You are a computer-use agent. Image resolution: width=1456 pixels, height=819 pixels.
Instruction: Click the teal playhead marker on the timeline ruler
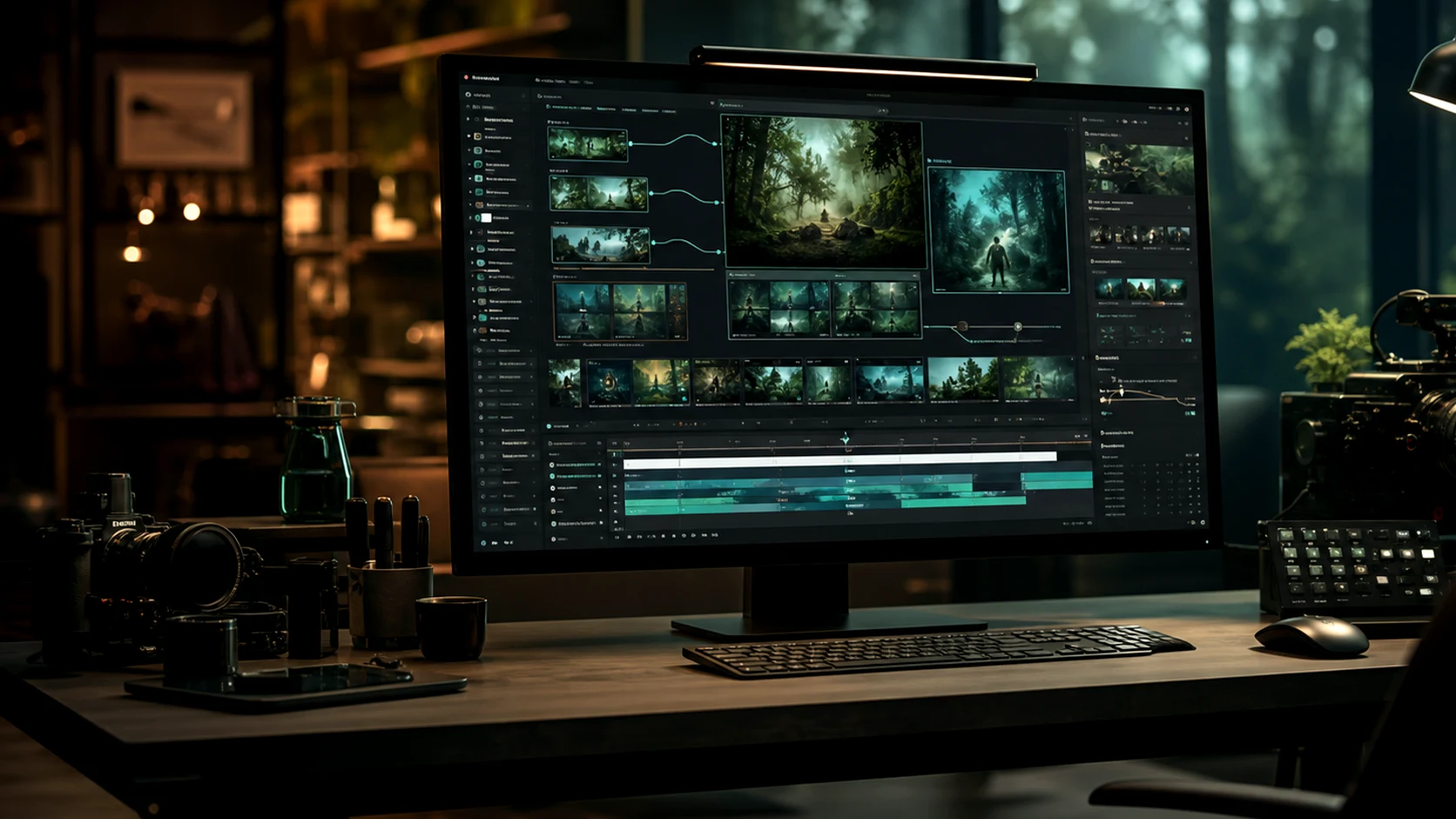[845, 439]
